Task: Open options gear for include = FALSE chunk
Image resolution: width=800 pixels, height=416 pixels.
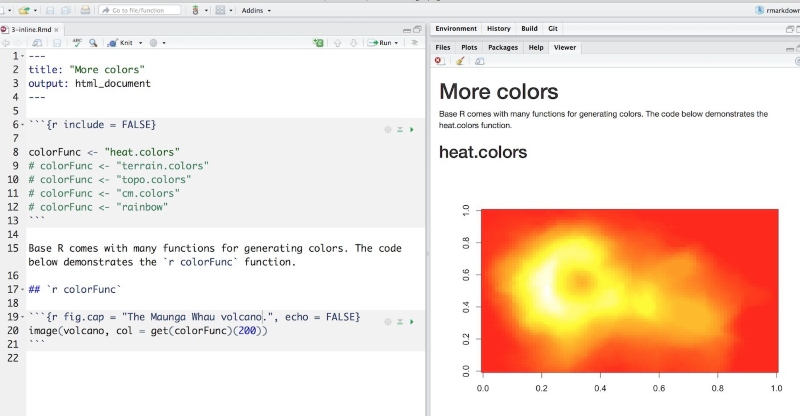Action: (x=388, y=130)
